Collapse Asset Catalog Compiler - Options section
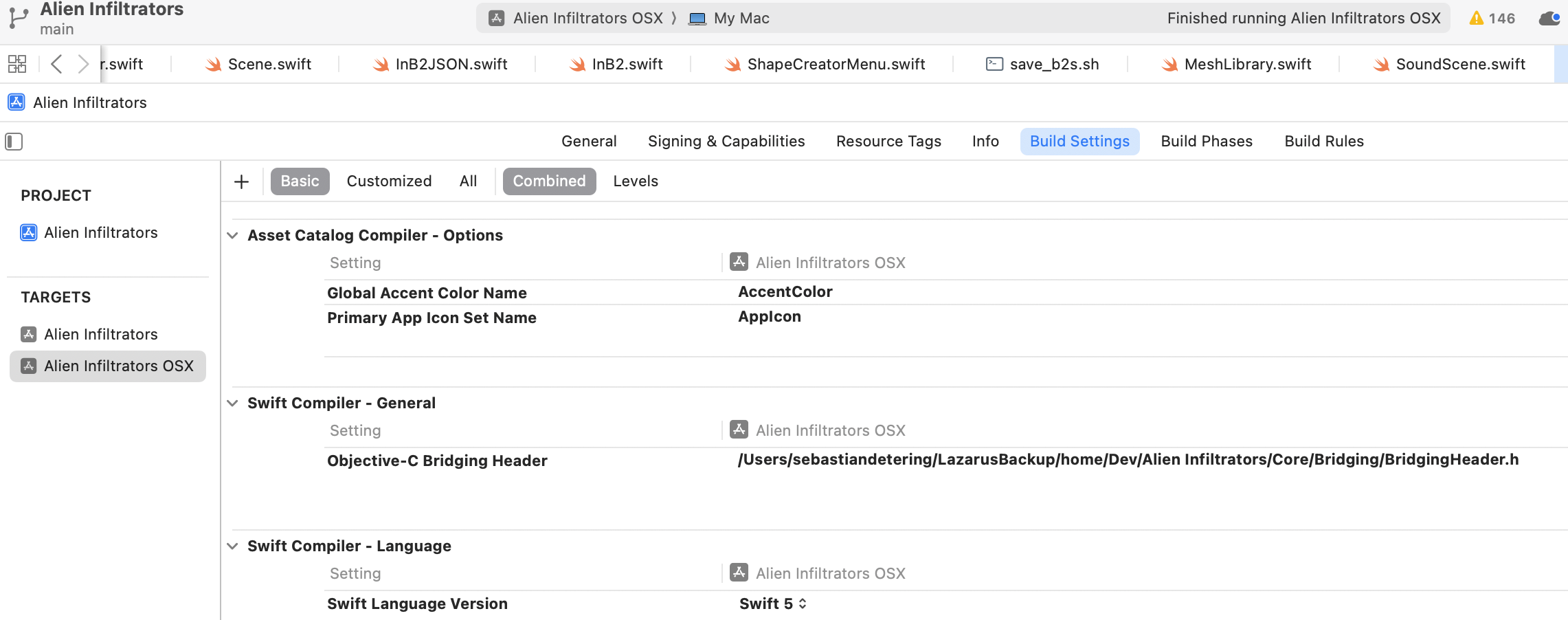1568x620 pixels. point(233,236)
